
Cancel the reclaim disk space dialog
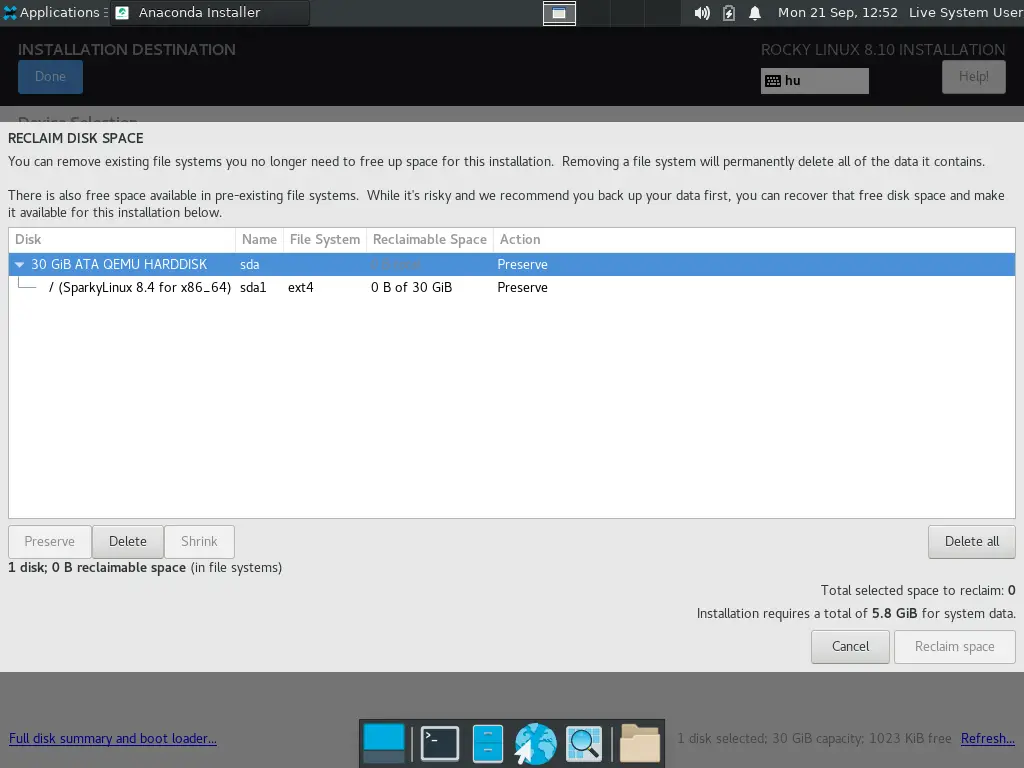pyautogui.click(x=850, y=647)
